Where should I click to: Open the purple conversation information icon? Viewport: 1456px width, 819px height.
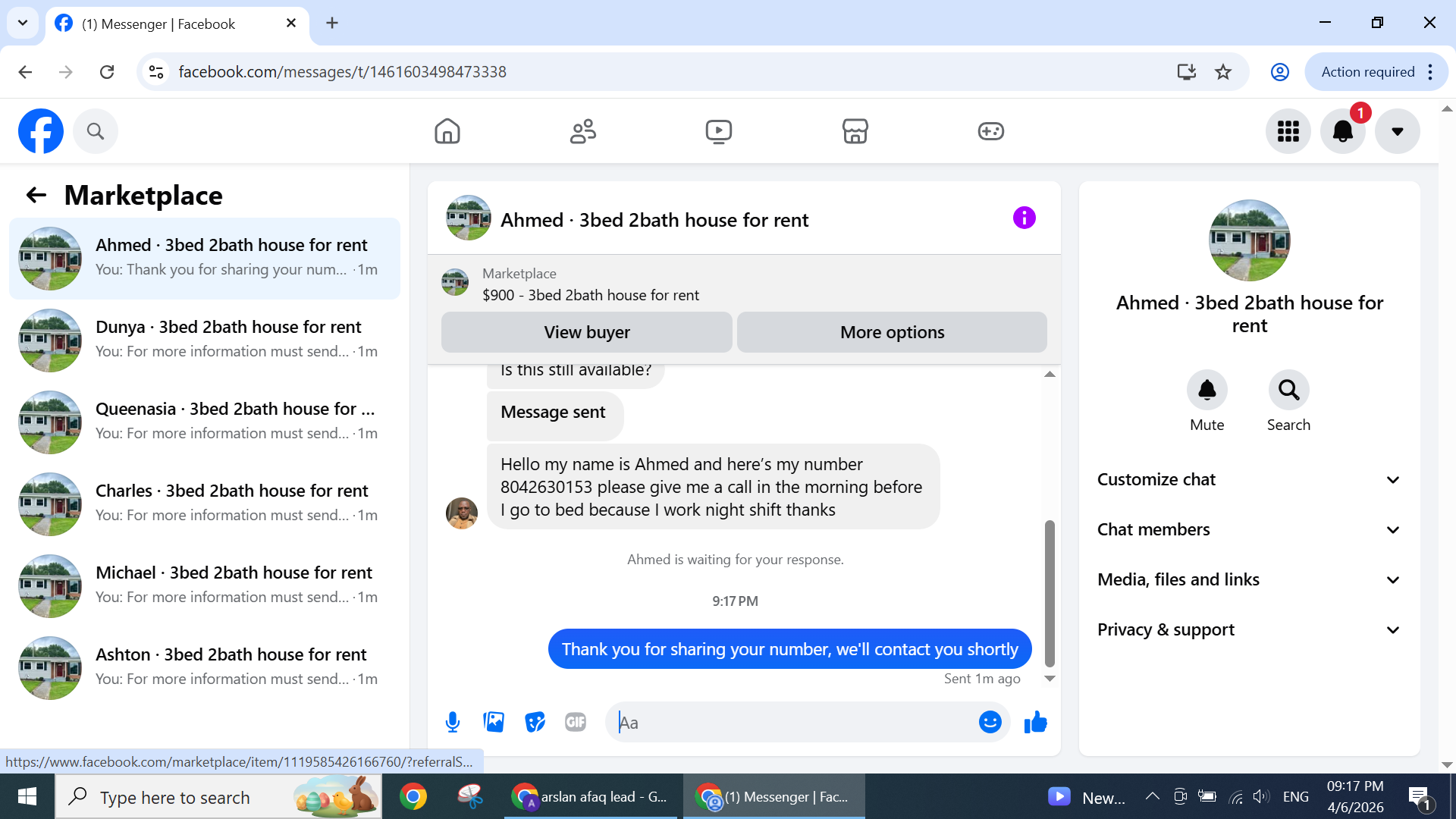pyautogui.click(x=1024, y=218)
